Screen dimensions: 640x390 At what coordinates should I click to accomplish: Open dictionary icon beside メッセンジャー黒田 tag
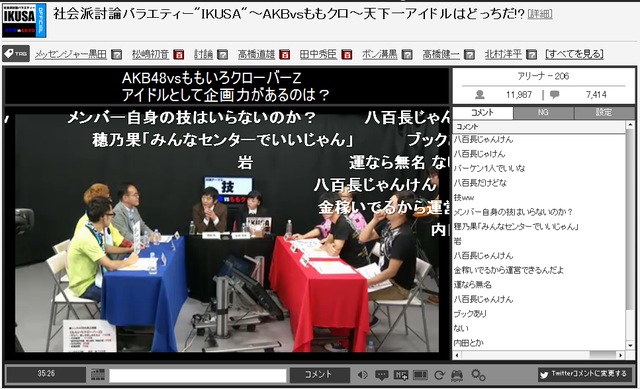[117, 54]
